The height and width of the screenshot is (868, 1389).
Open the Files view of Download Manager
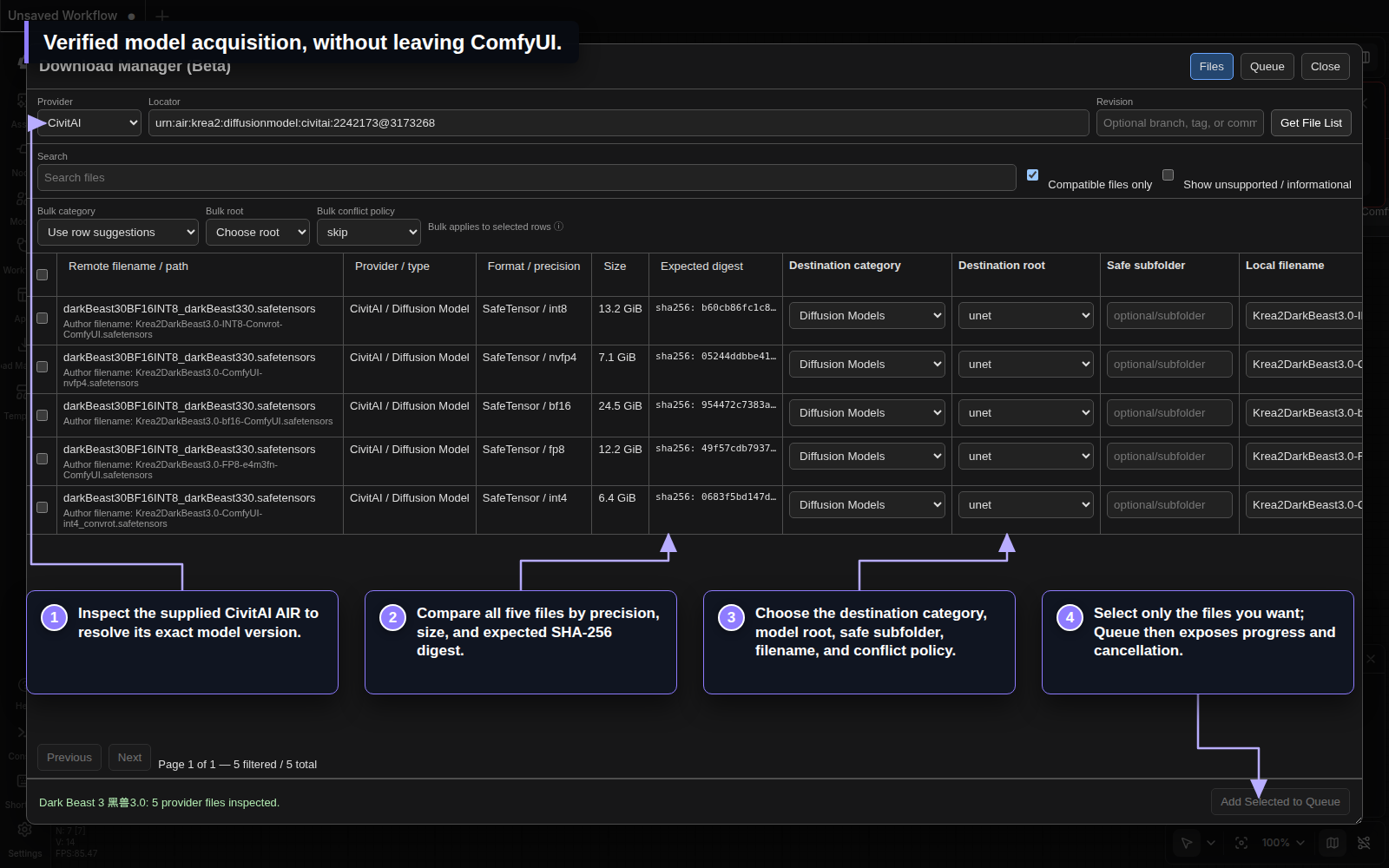click(x=1211, y=67)
